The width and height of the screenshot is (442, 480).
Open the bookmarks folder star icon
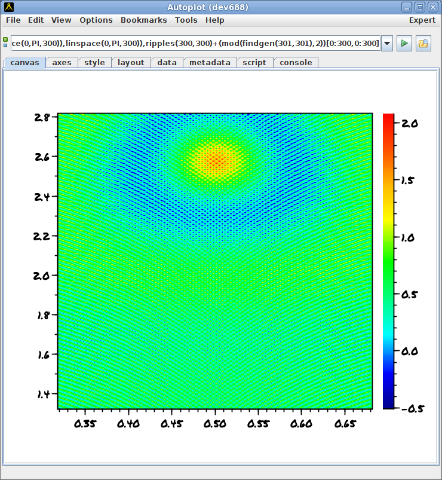tap(423, 43)
